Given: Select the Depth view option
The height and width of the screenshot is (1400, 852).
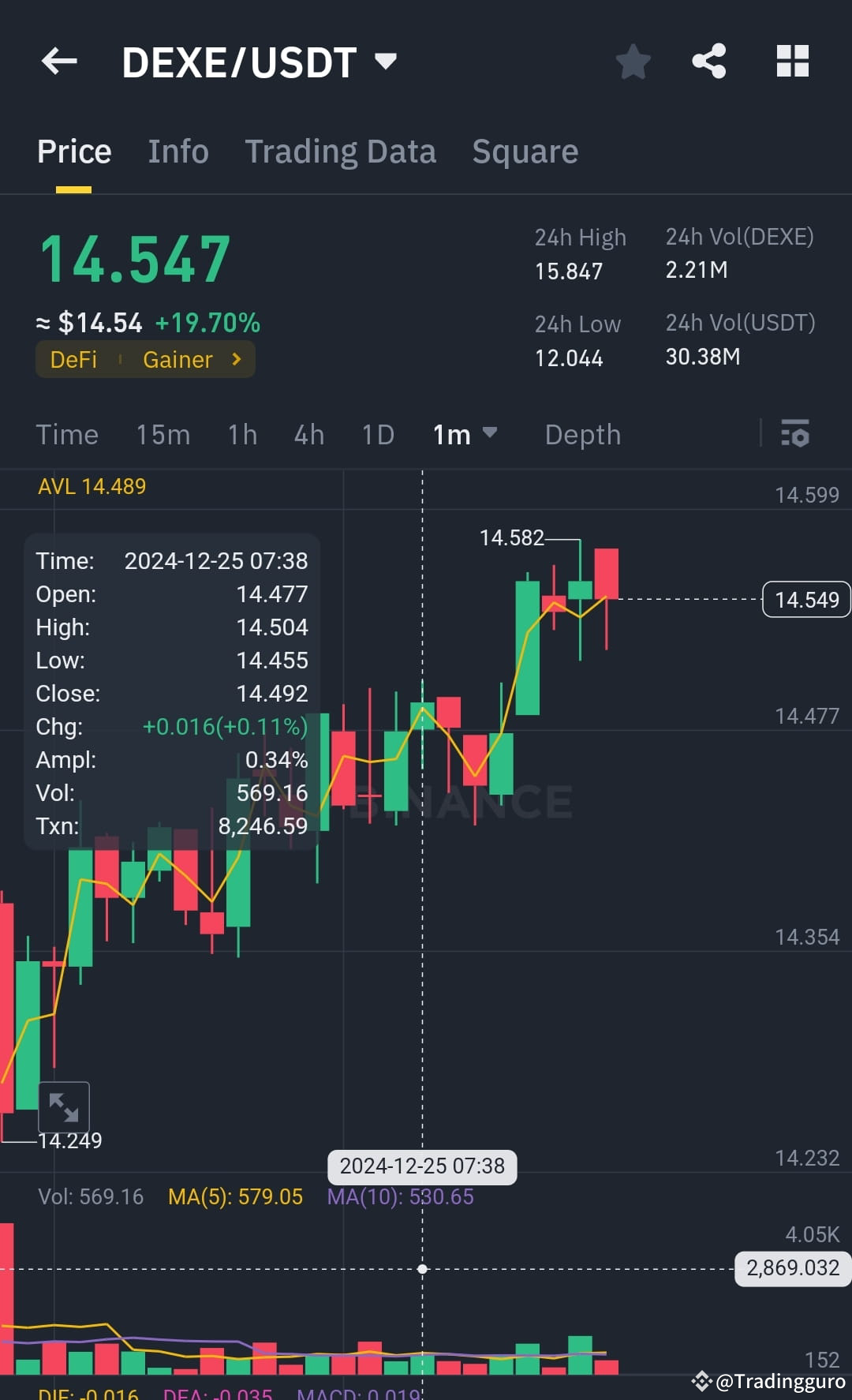Looking at the screenshot, I should tap(582, 435).
